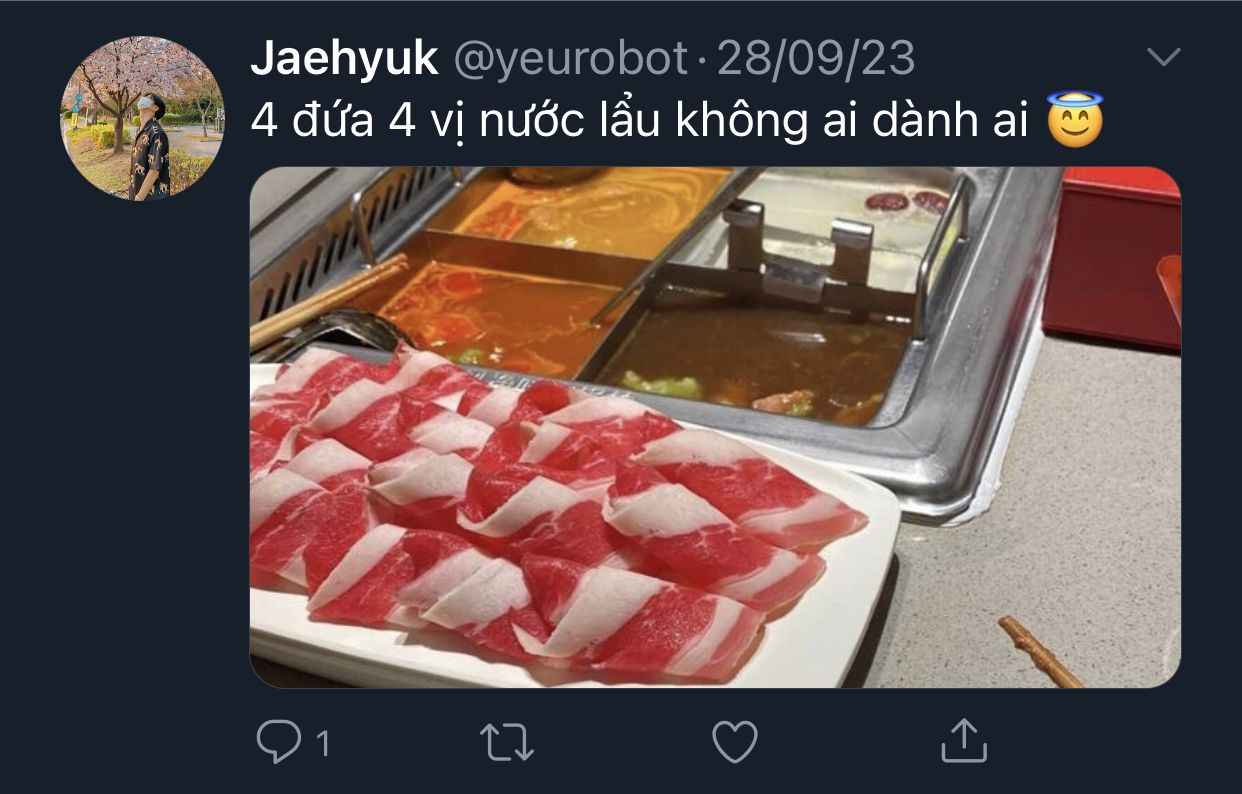Open the share upload icon
Screen dimensions: 1242x794
[x=964, y=741]
